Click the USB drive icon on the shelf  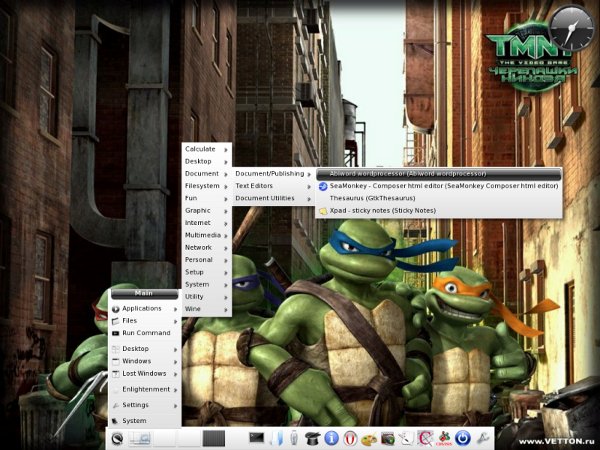pos(294,439)
